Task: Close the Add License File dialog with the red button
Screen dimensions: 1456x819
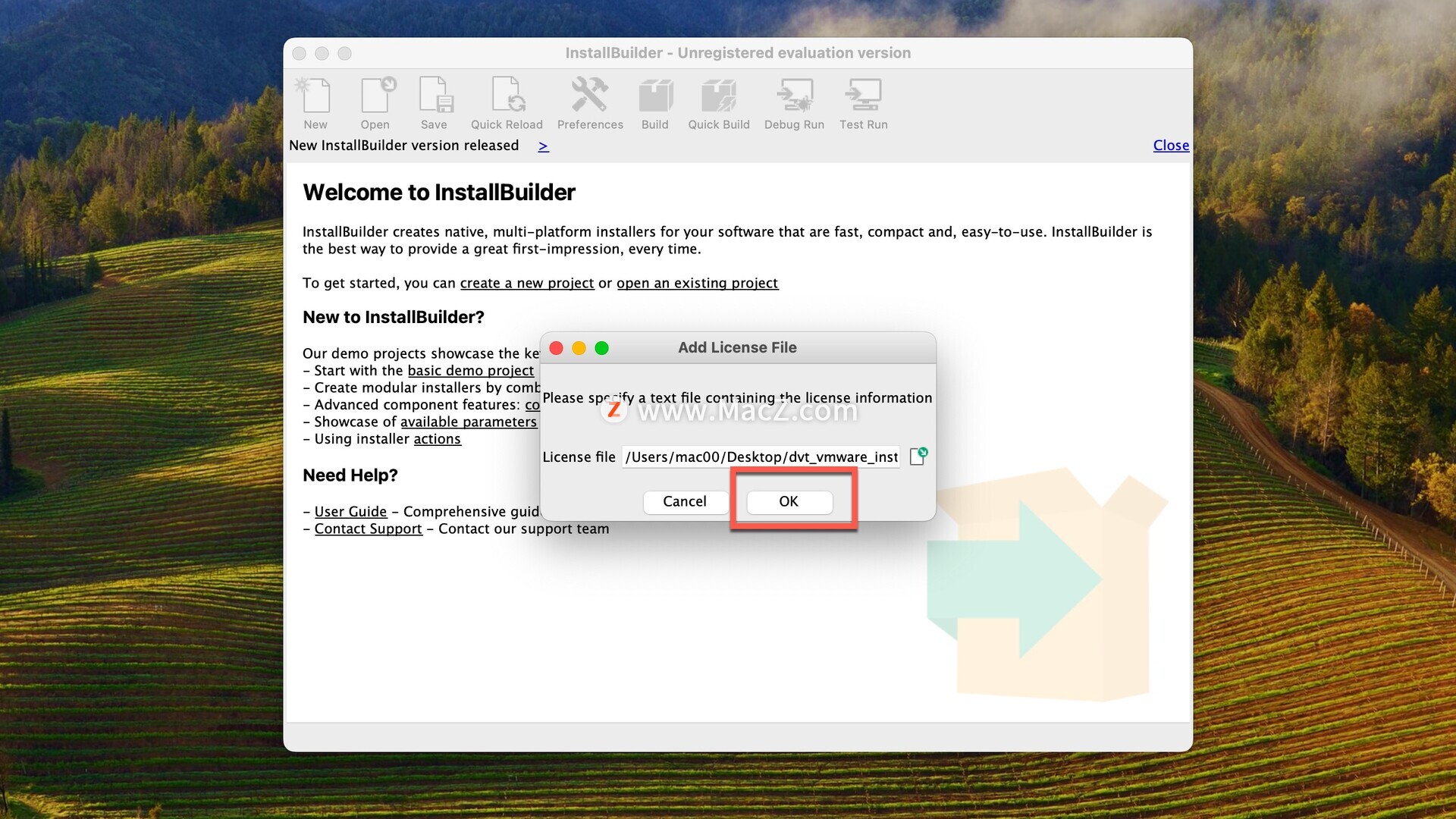Action: coord(556,347)
